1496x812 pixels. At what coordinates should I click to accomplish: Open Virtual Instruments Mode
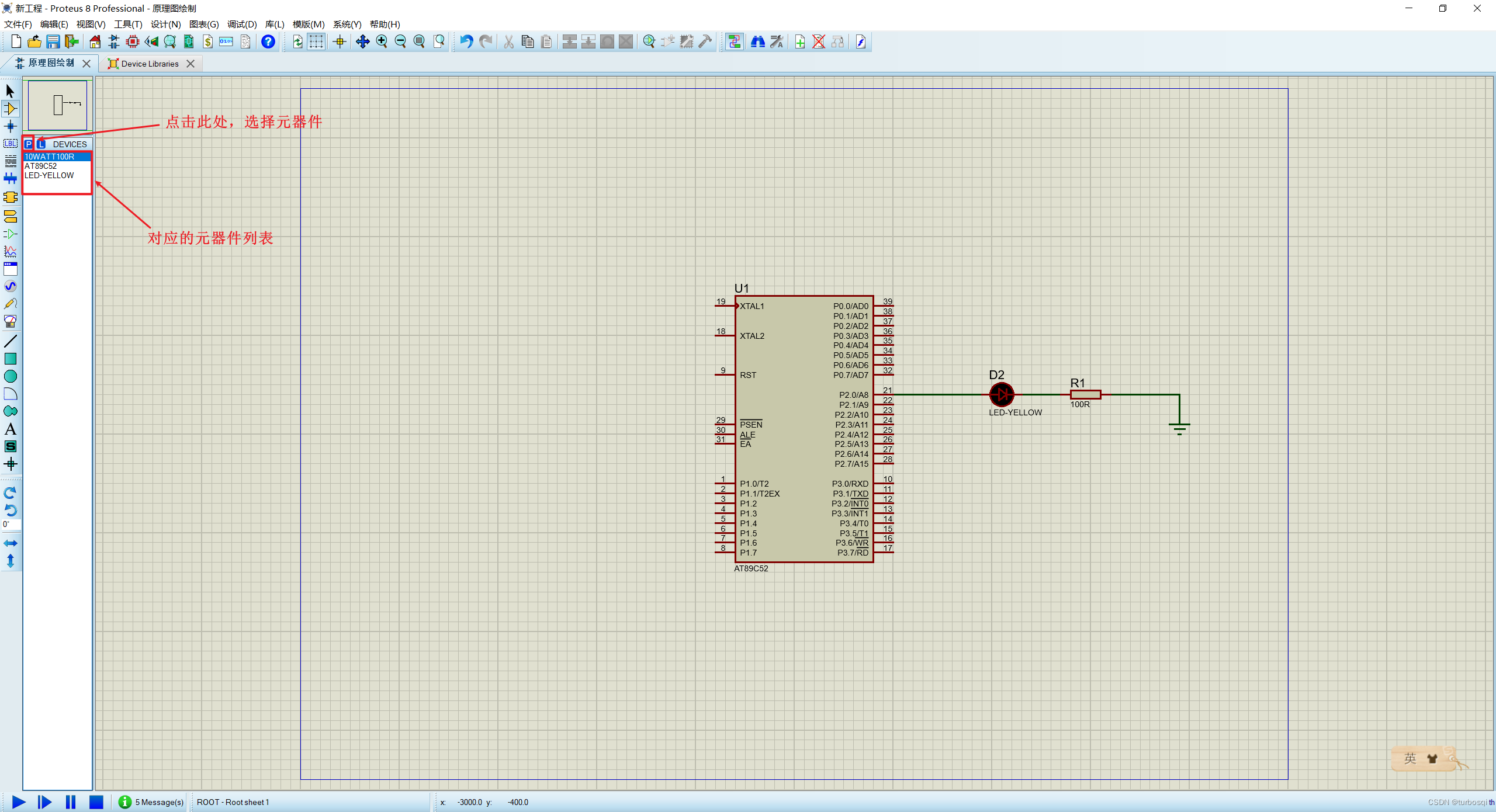[10, 321]
